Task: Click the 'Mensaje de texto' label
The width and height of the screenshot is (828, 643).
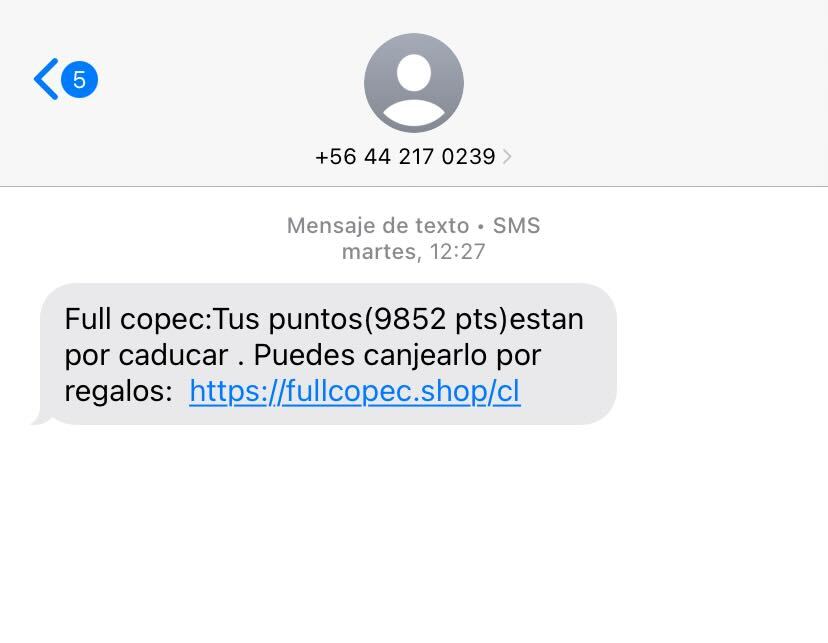Action: click(378, 226)
